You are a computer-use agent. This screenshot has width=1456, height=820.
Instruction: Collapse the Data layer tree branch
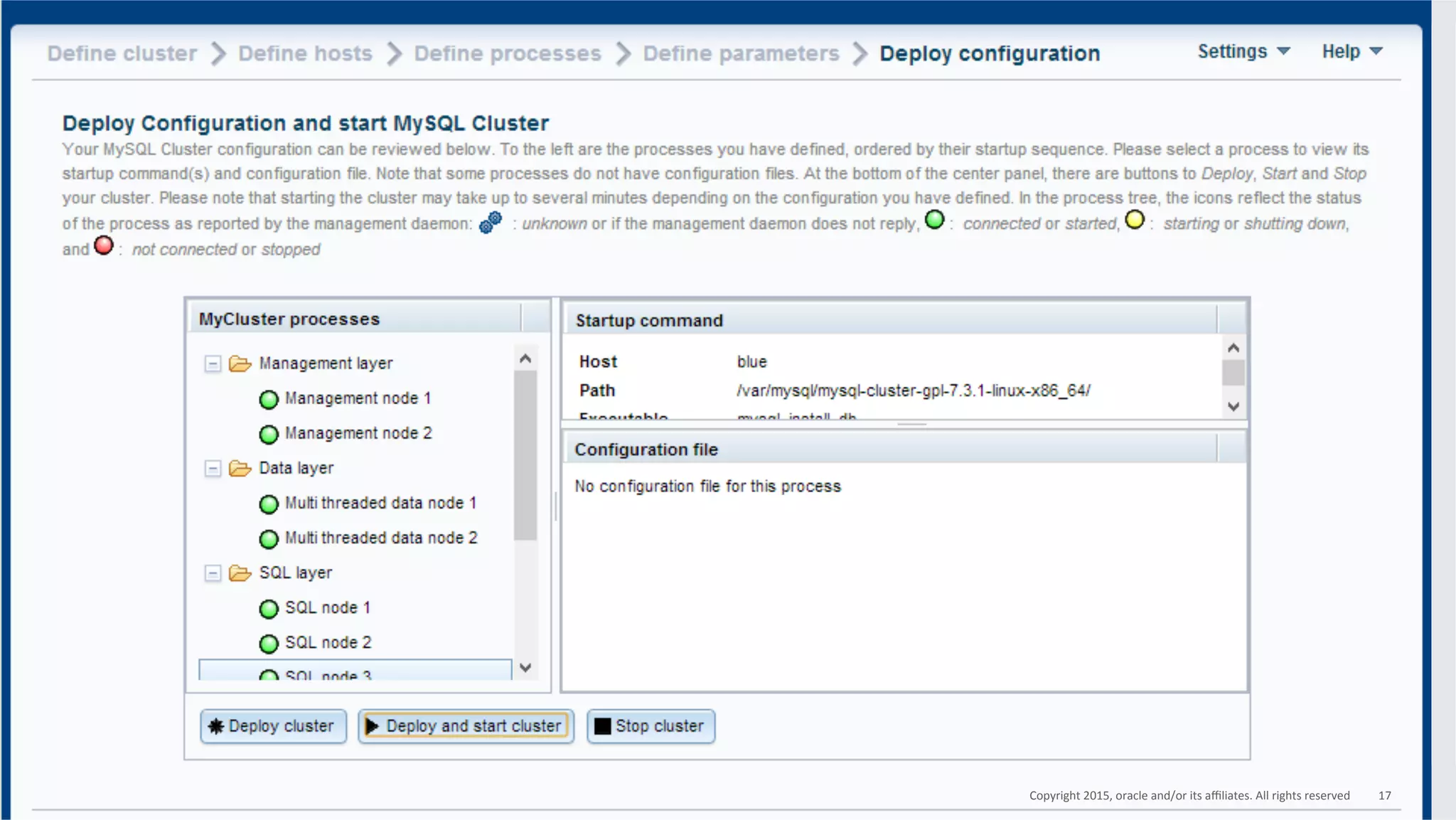213,469
